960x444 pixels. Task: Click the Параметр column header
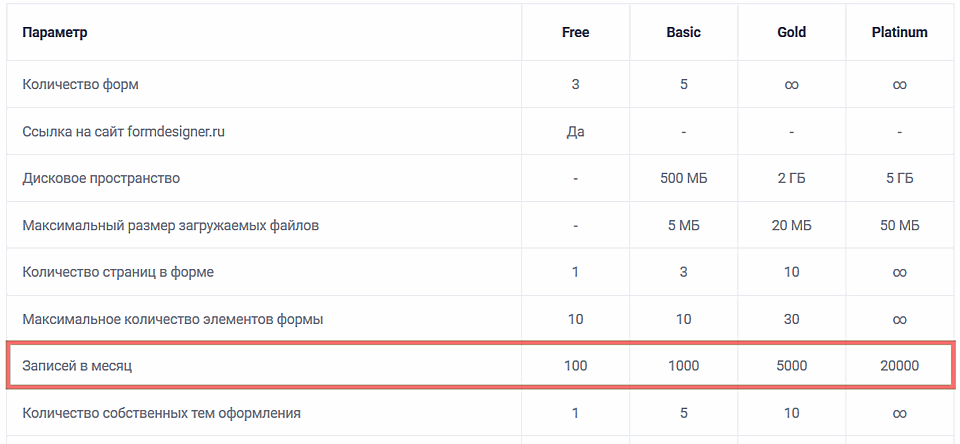55,32
